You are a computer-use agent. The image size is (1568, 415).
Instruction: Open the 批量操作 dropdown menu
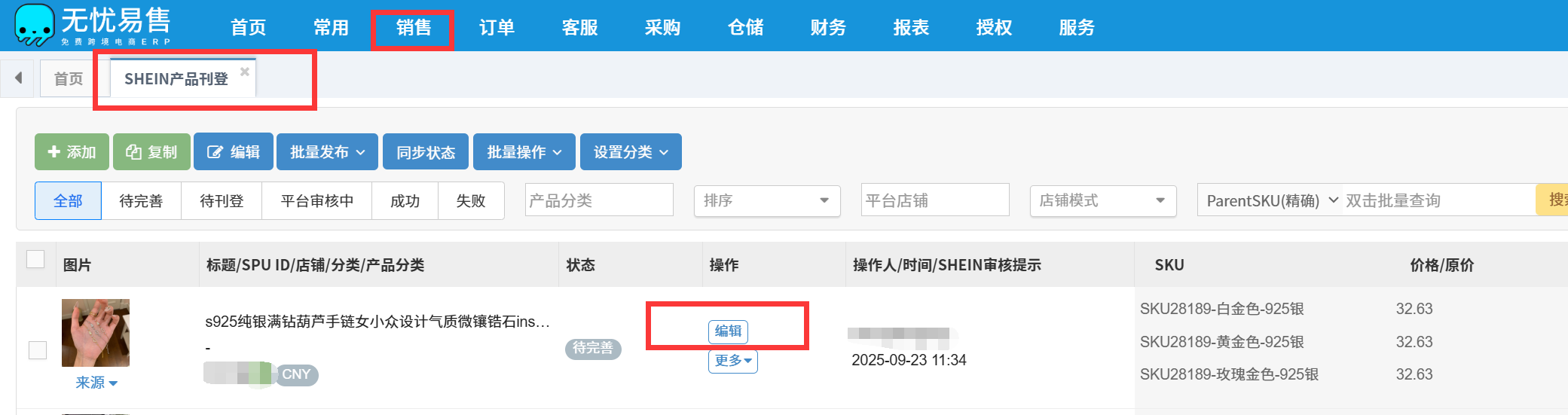pos(524,152)
